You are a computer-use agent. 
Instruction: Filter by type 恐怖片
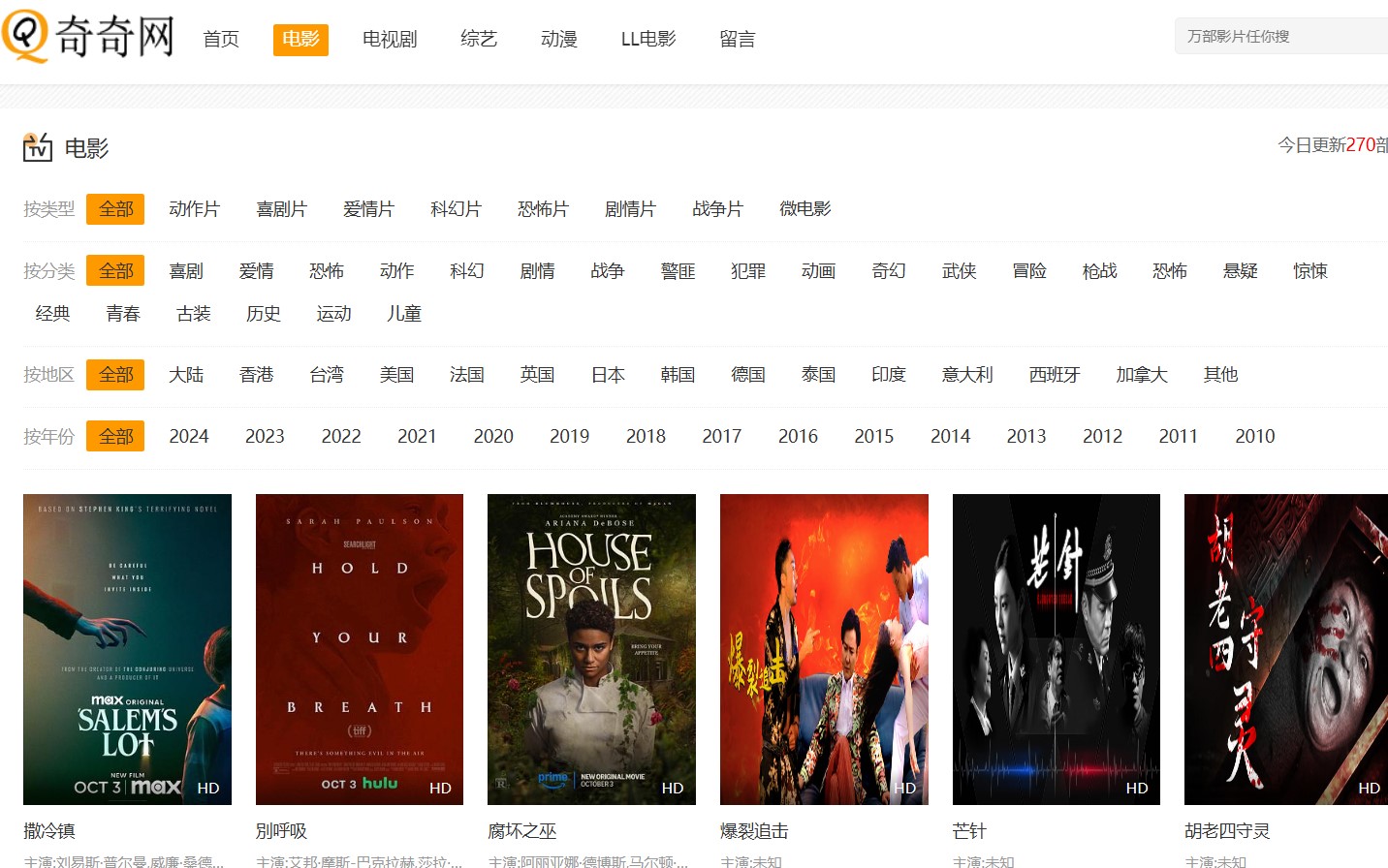coord(544,209)
